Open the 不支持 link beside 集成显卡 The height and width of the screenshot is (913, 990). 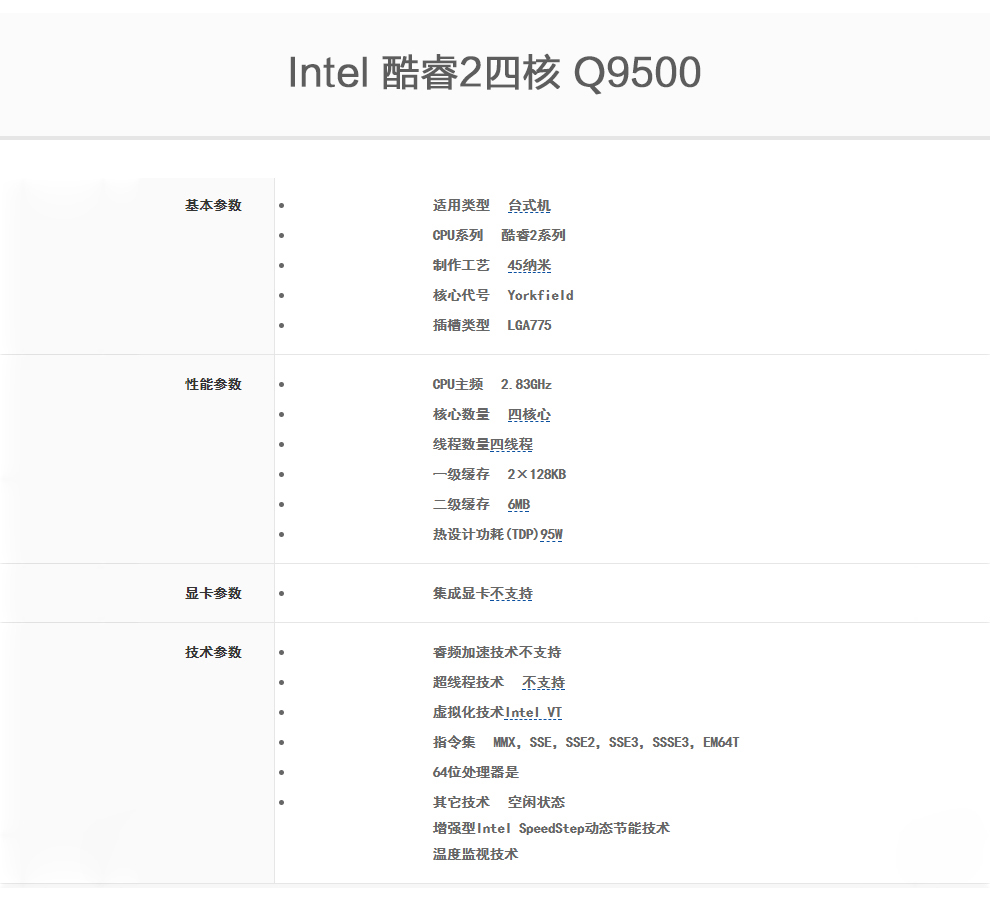511,594
